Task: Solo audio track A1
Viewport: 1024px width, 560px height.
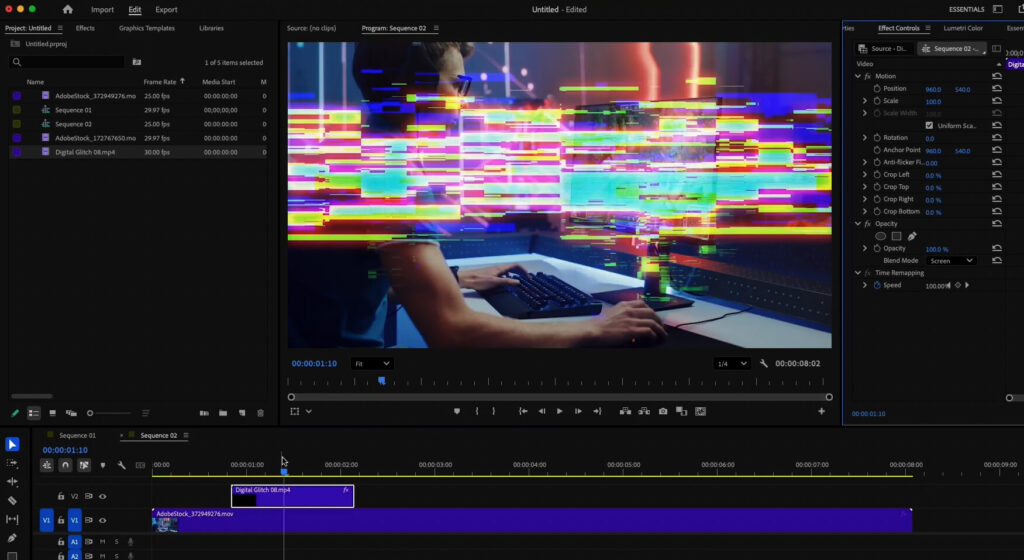Action: [x=117, y=542]
